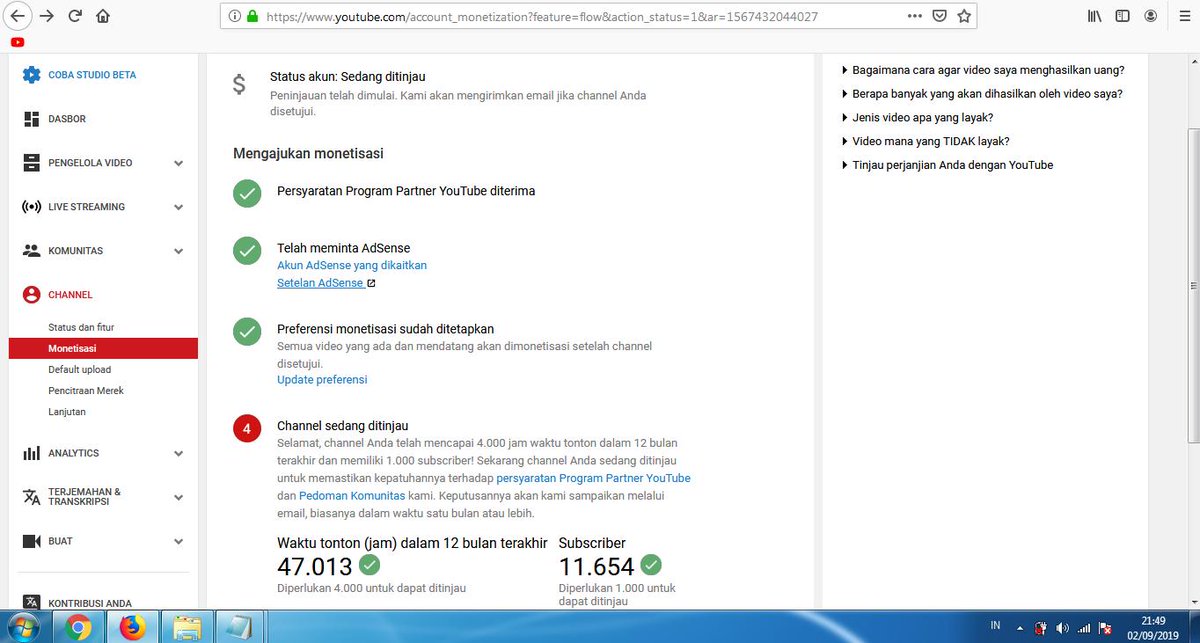Click the Action Center flag tray icon
The width and height of the screenshot is (1200, 643).
(1105, 628)
